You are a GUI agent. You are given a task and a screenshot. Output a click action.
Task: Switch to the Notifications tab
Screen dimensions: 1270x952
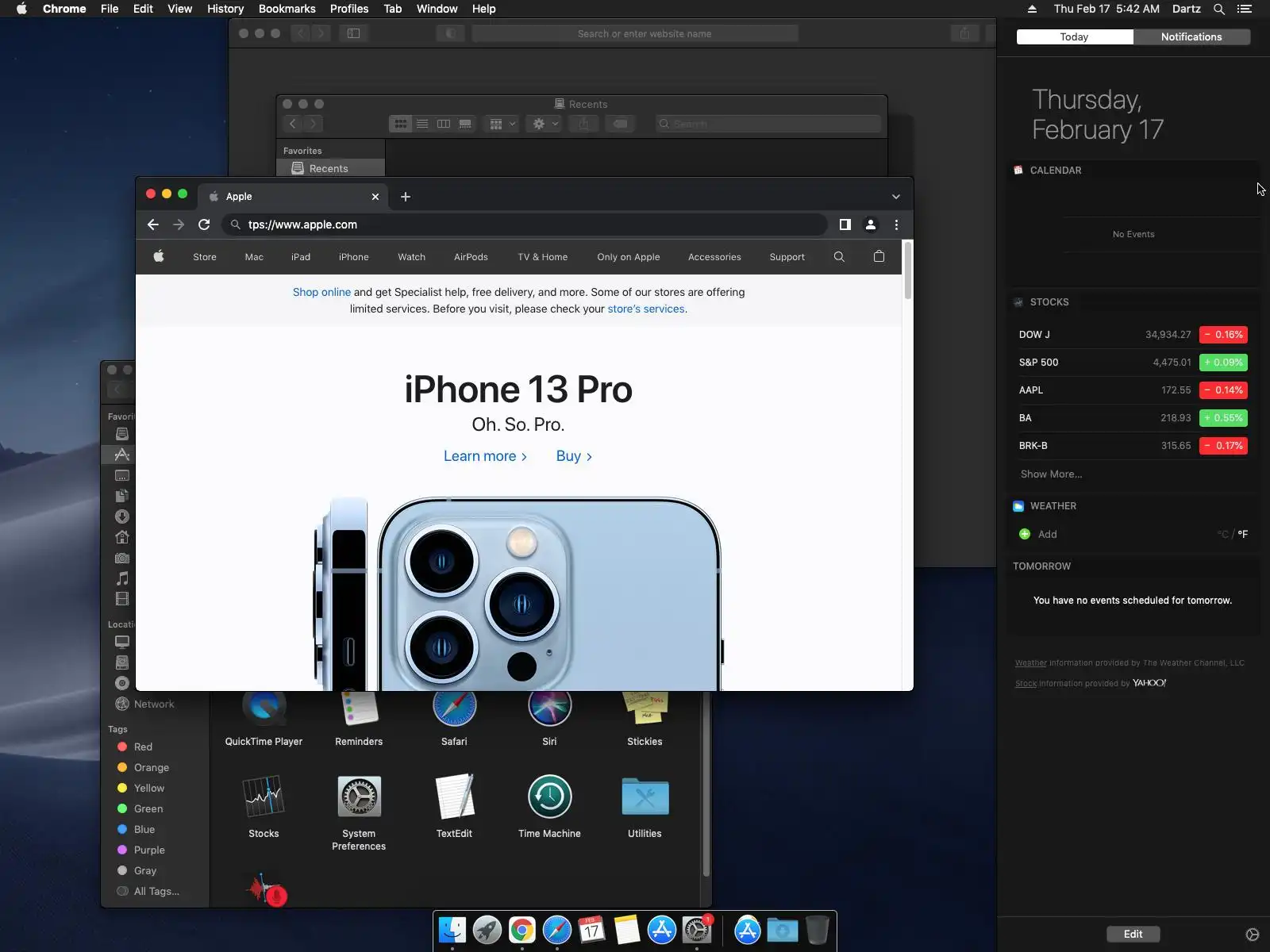pos(1191,37)
